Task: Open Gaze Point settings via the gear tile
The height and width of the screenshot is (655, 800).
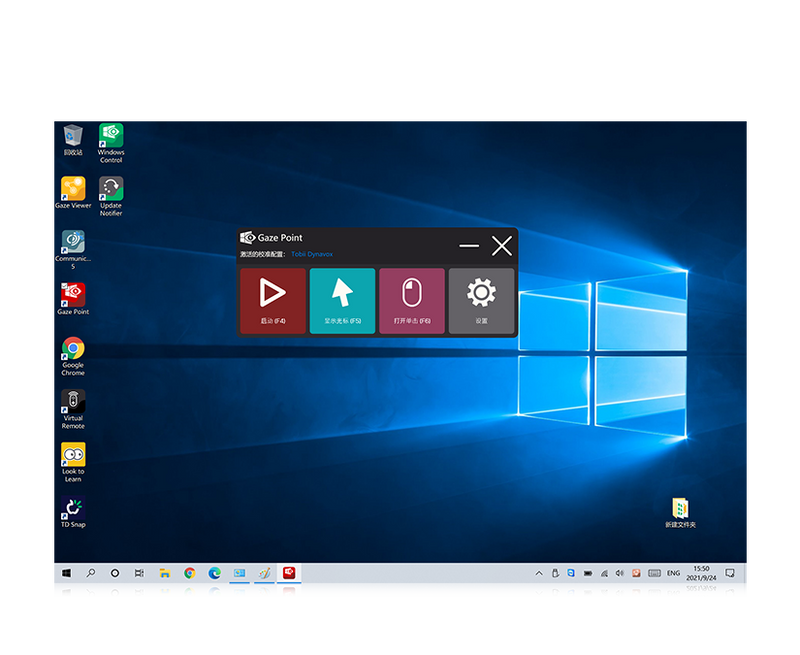Action: 481,301
